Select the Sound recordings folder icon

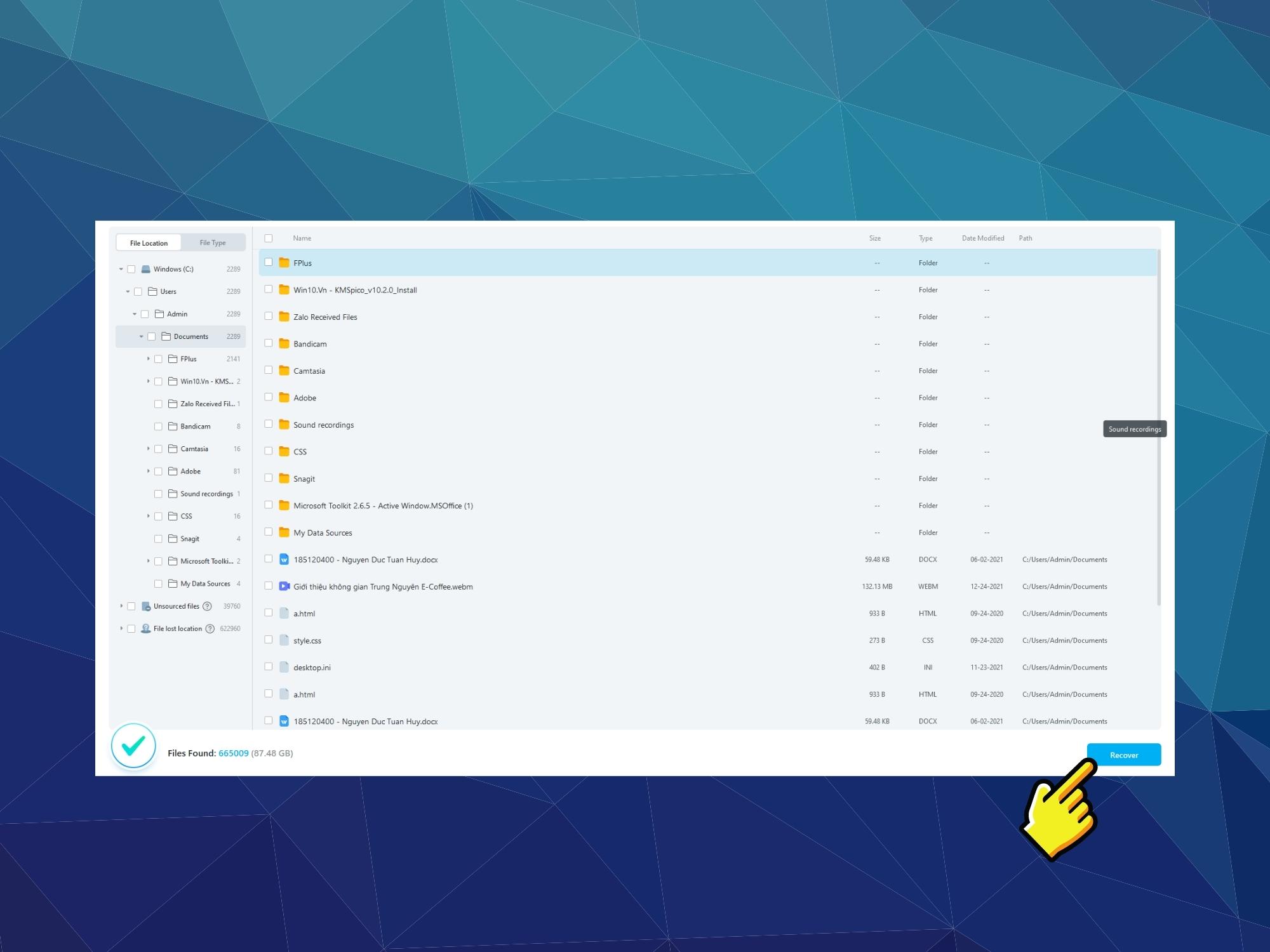coord(283,425)
